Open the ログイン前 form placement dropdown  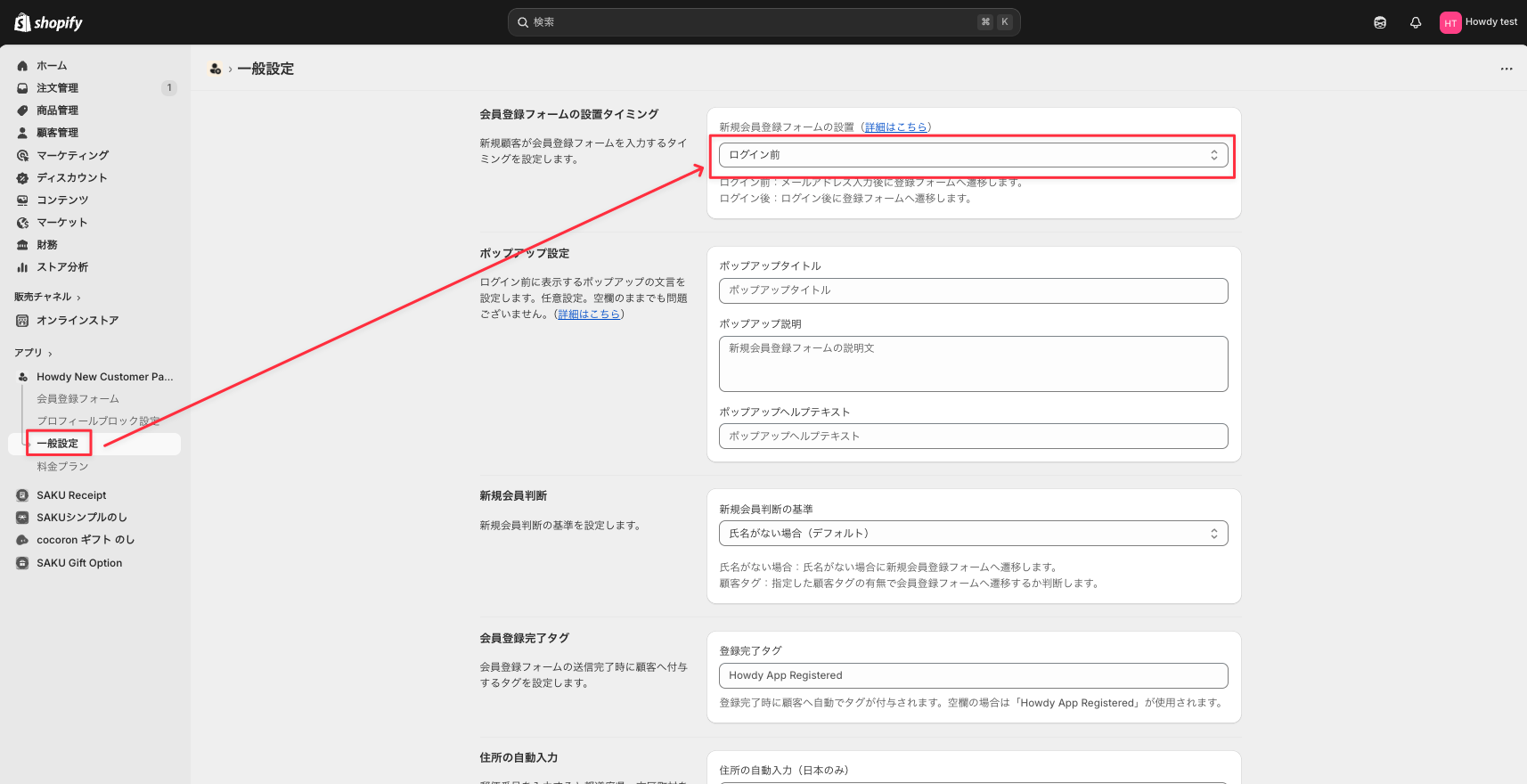(x=973, y=155)
